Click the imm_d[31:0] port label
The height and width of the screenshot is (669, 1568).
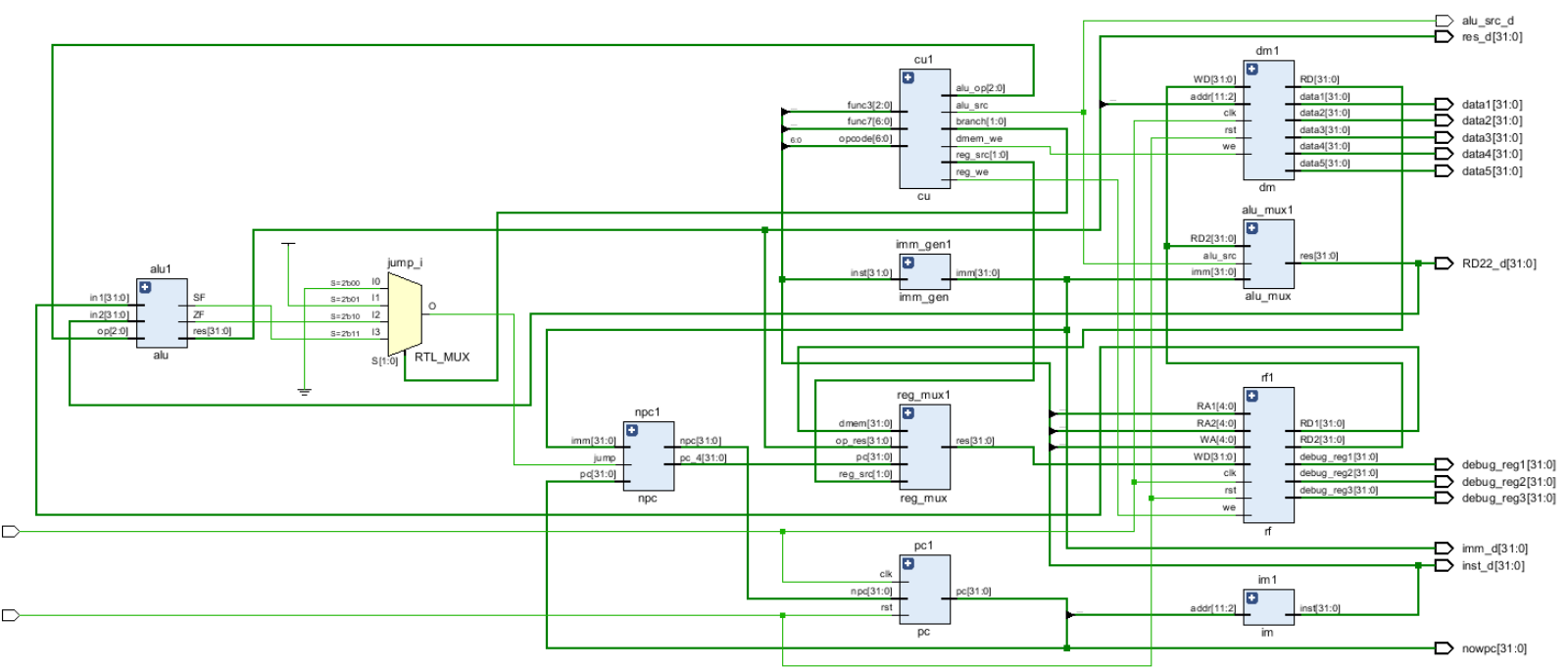click(1494, 549)
